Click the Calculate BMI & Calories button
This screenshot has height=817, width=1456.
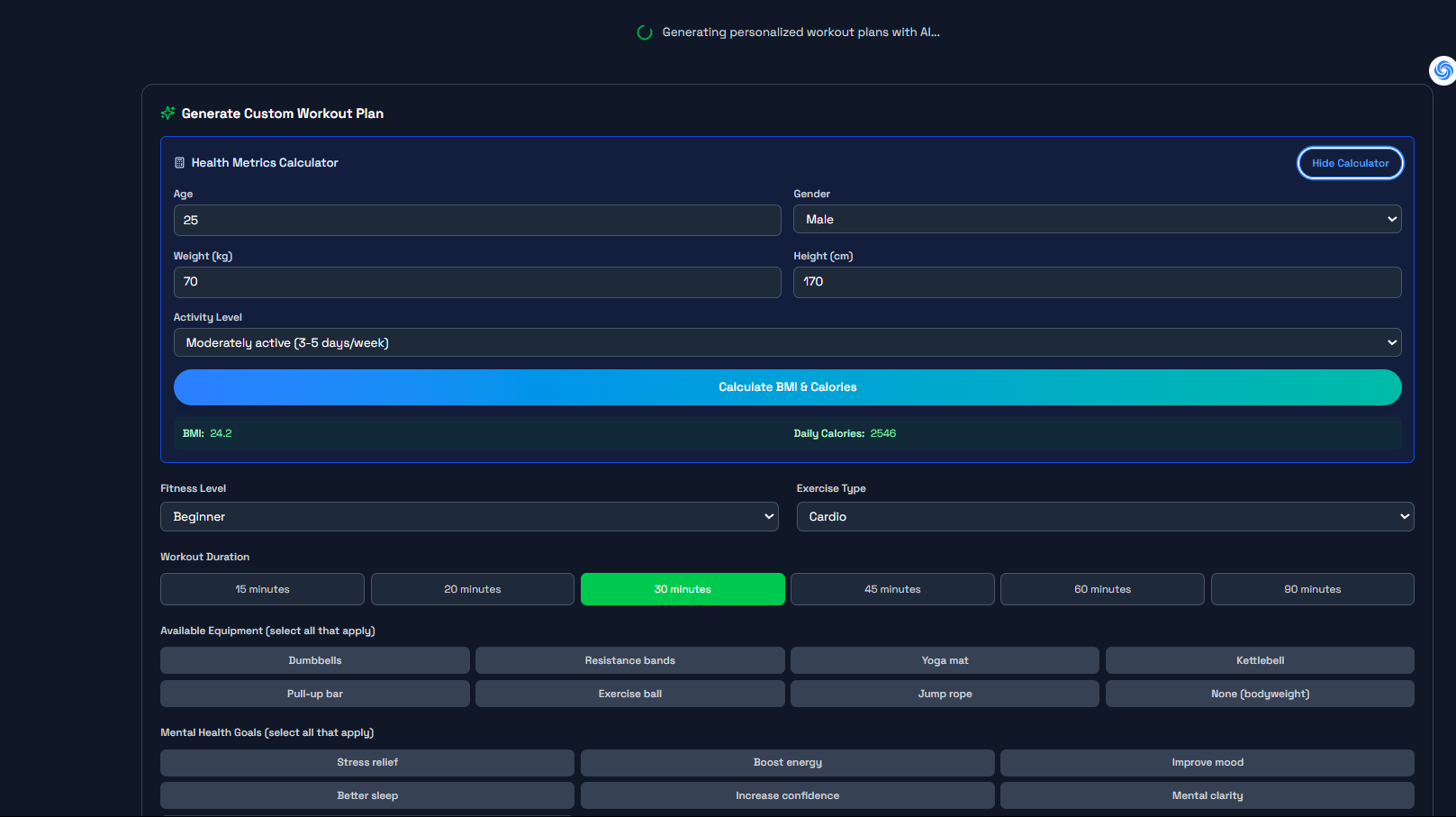(787, 387)
